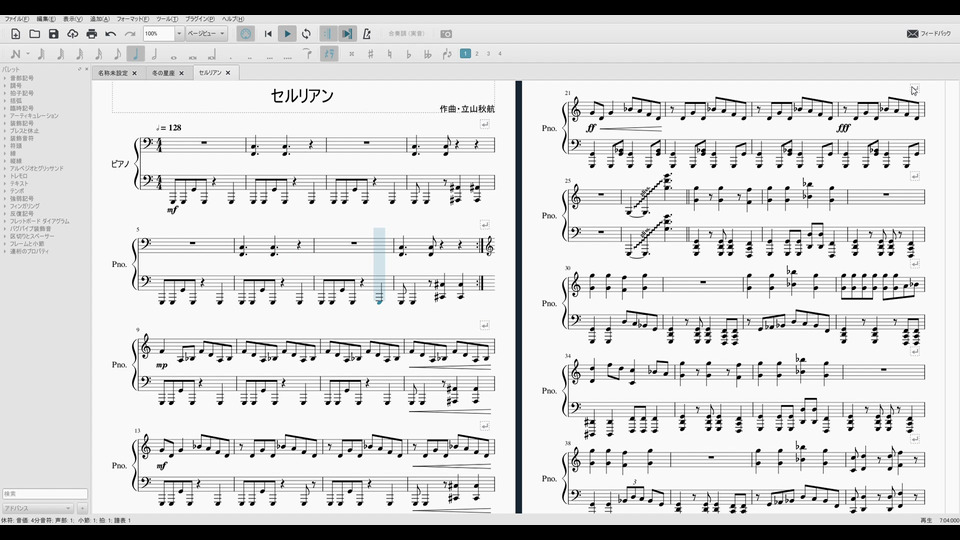Click the image capture camera icon
This screenshot has width=960, height=540.
click(446, 34)
